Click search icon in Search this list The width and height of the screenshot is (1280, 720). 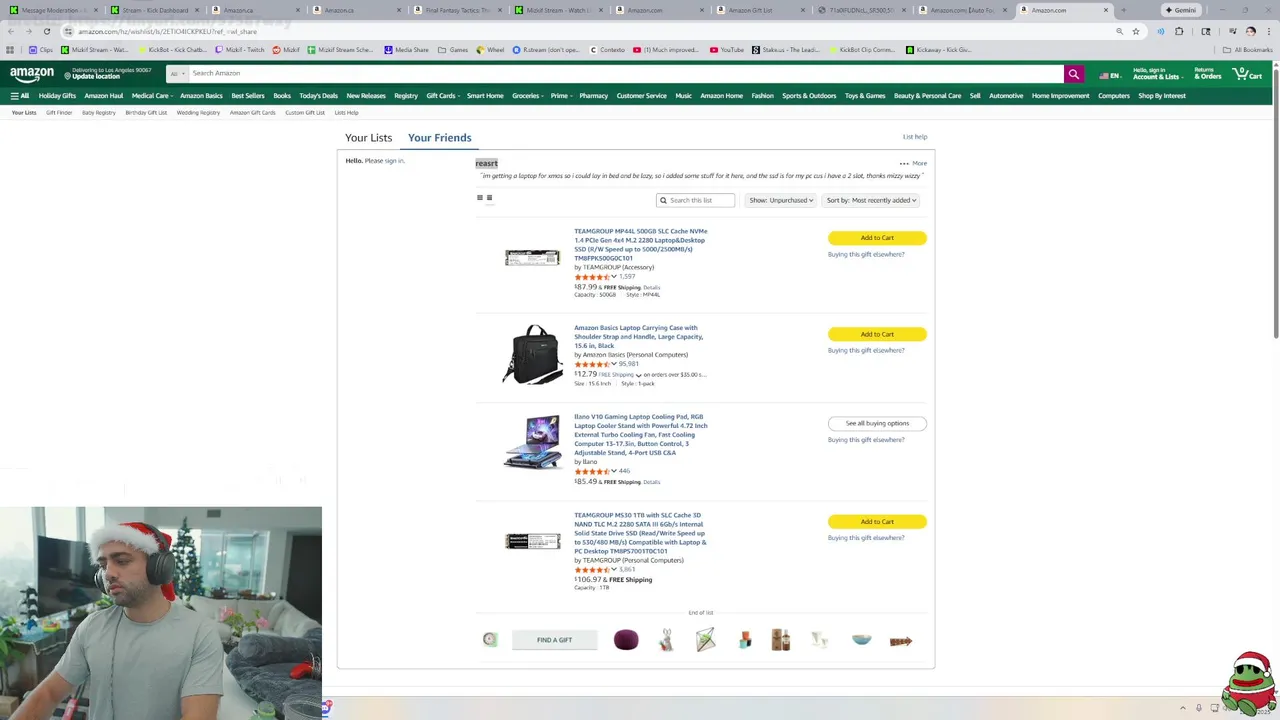[x=662, y=200]
